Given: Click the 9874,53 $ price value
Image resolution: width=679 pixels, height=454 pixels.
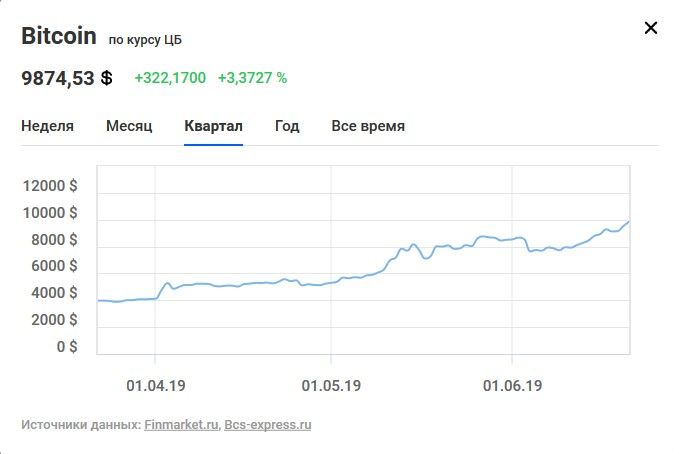Looking at the screenshot, I should click(67, 78).
